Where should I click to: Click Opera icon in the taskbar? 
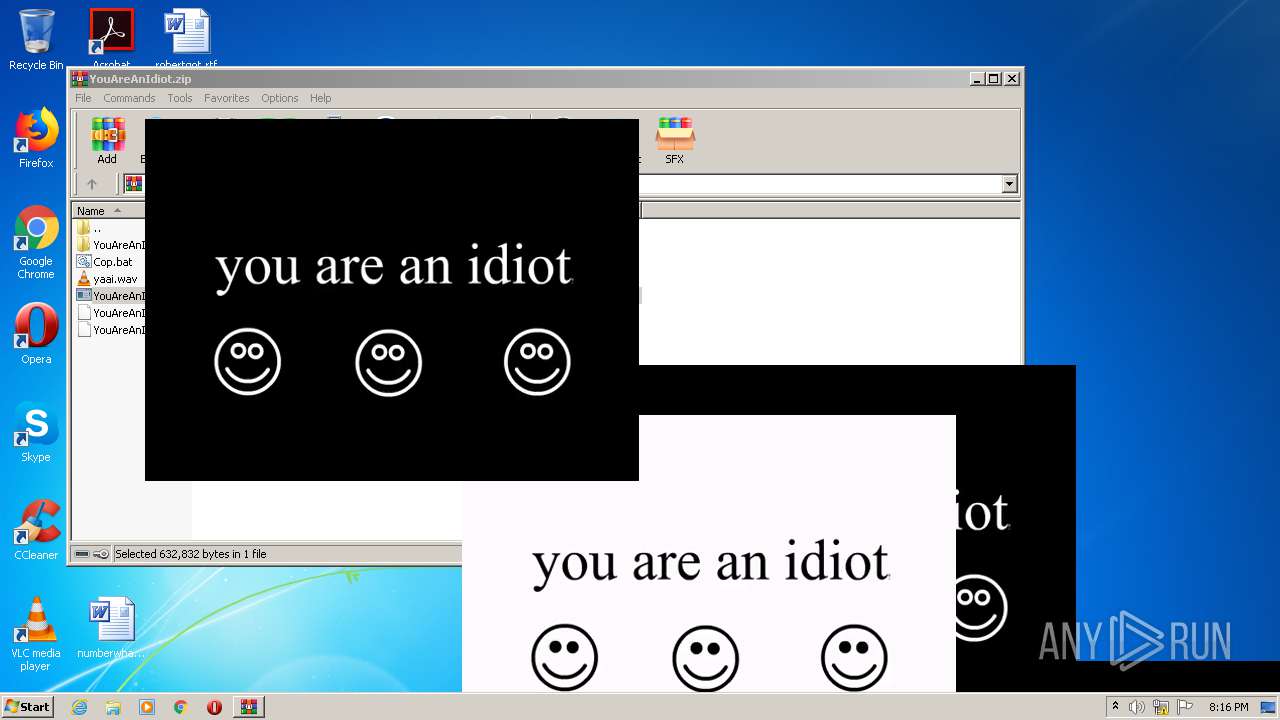[214, 707]
